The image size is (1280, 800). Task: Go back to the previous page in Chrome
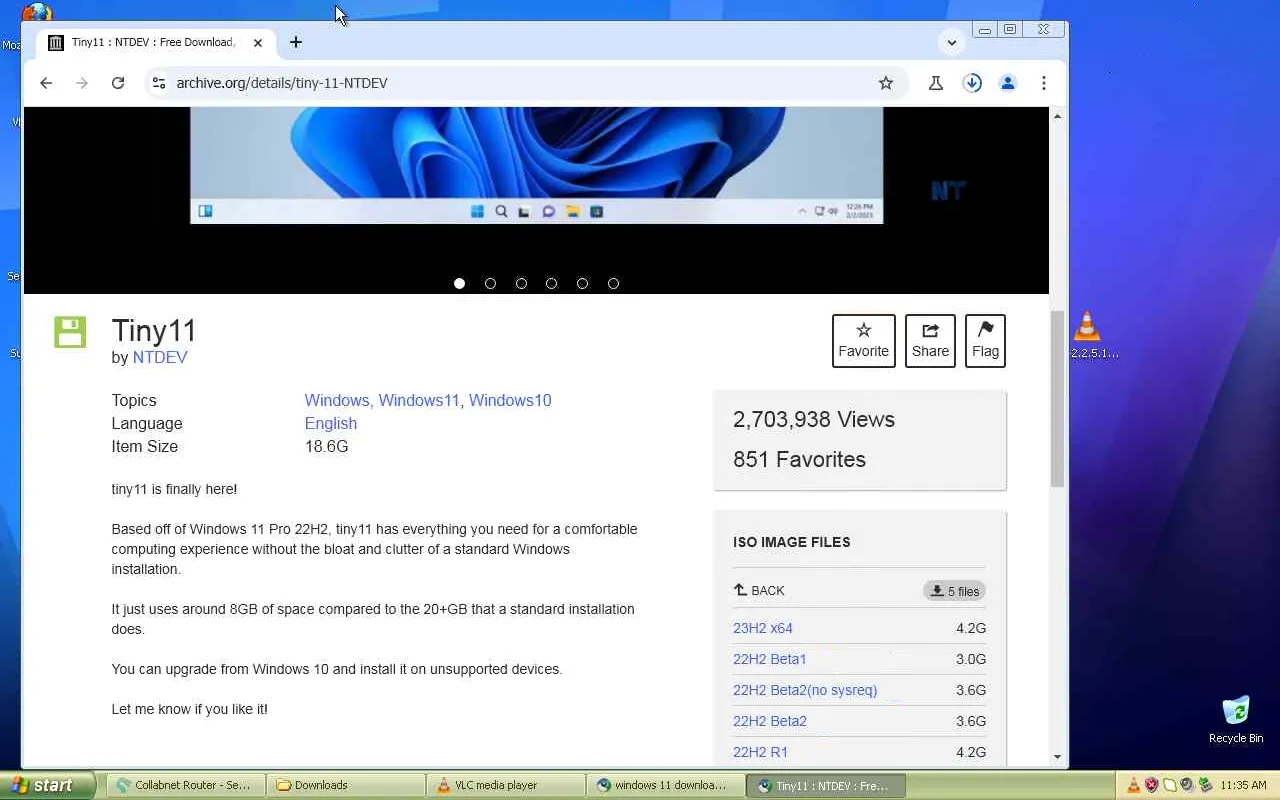coord(46,83)
